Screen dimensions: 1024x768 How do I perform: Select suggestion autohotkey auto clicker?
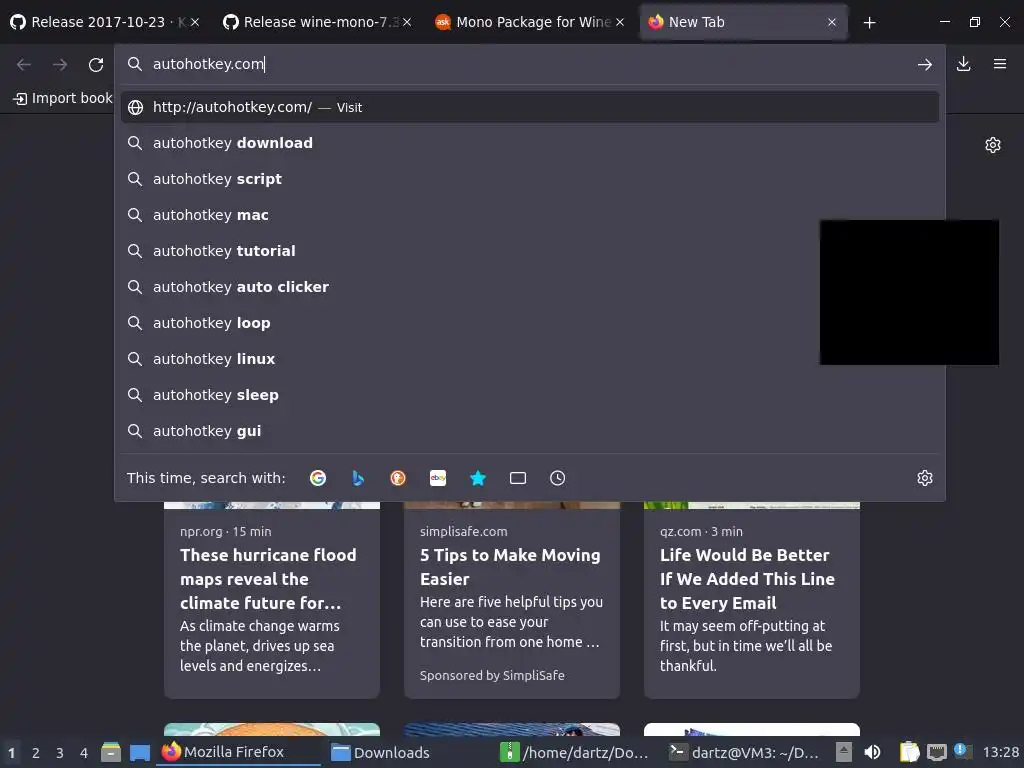pos(530,287)
